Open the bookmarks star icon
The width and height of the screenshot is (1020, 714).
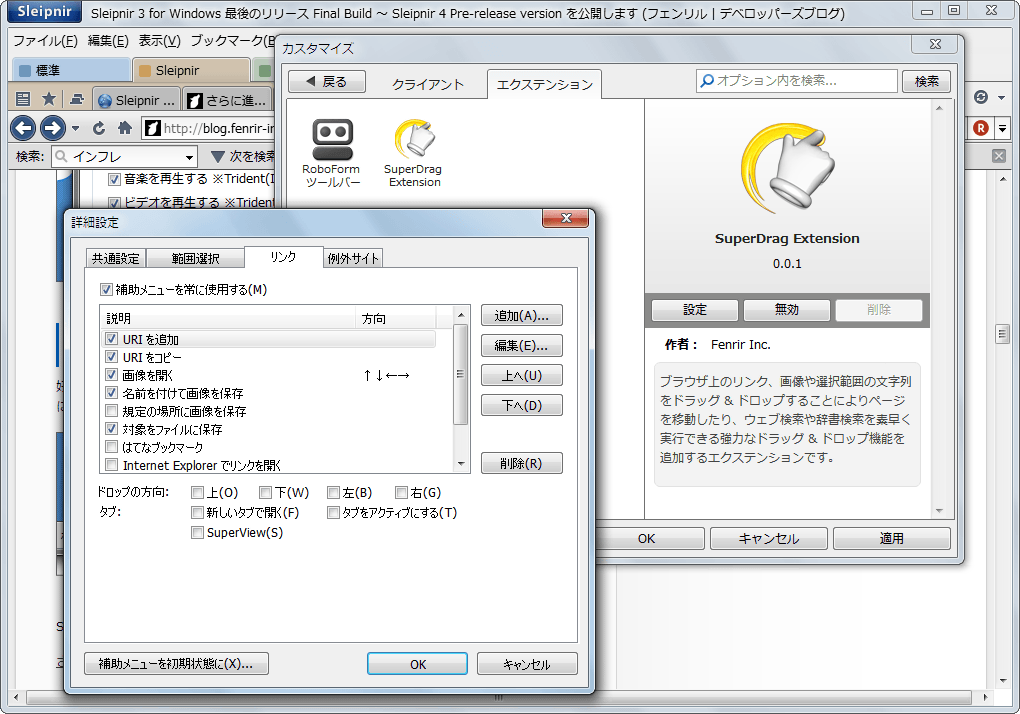pyautogui.click(x=49, y=99)
